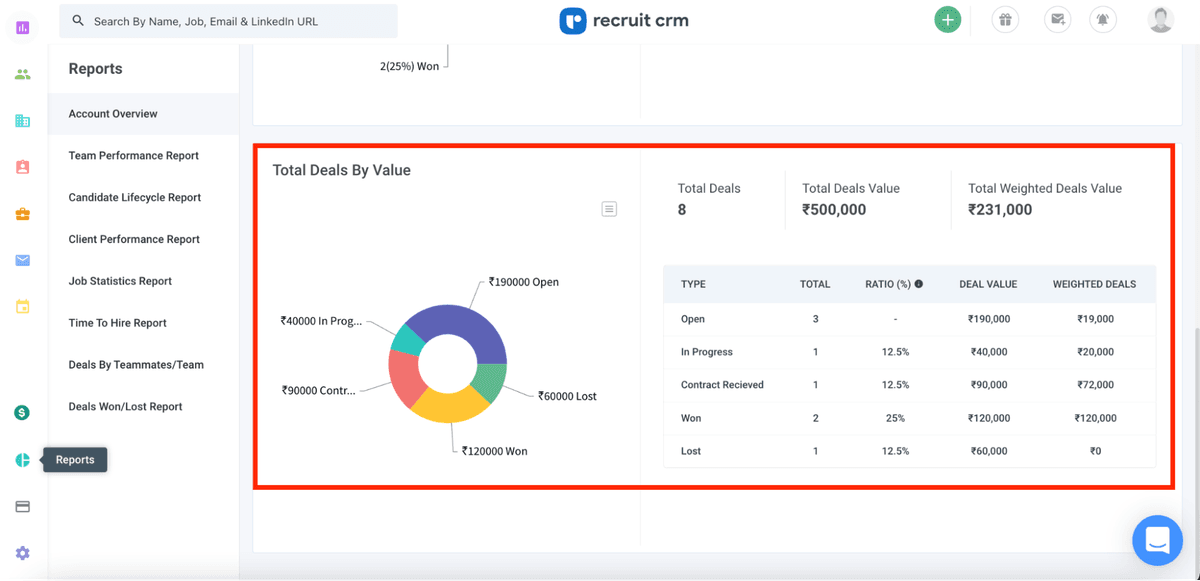Open the chat support widget
Image resolution: width=1200 pixels, height=581 pixels.
(1157, 540)
